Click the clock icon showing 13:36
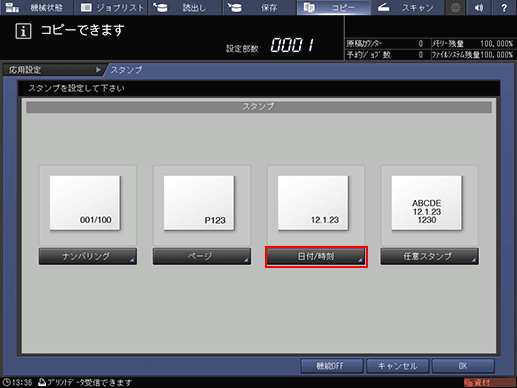 [x=7, y=382]
